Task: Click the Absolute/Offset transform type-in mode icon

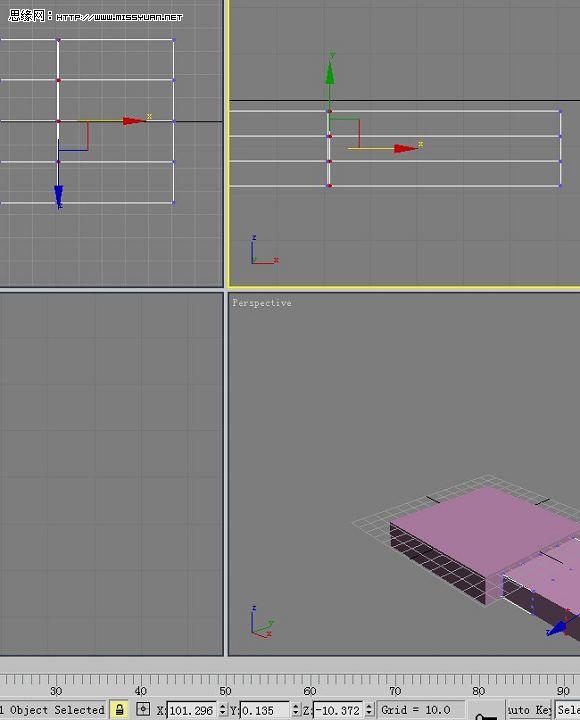Action: (x=143, y=709)
